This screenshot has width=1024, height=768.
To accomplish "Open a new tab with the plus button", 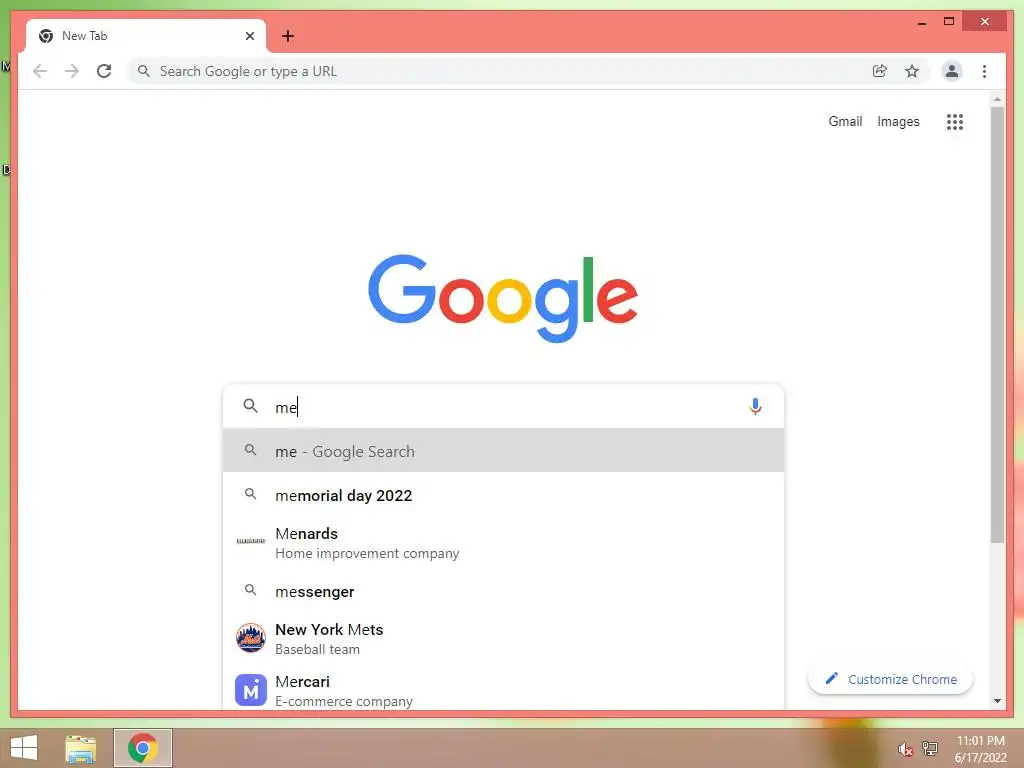I will pyautogui.click(x=288, y=36).
